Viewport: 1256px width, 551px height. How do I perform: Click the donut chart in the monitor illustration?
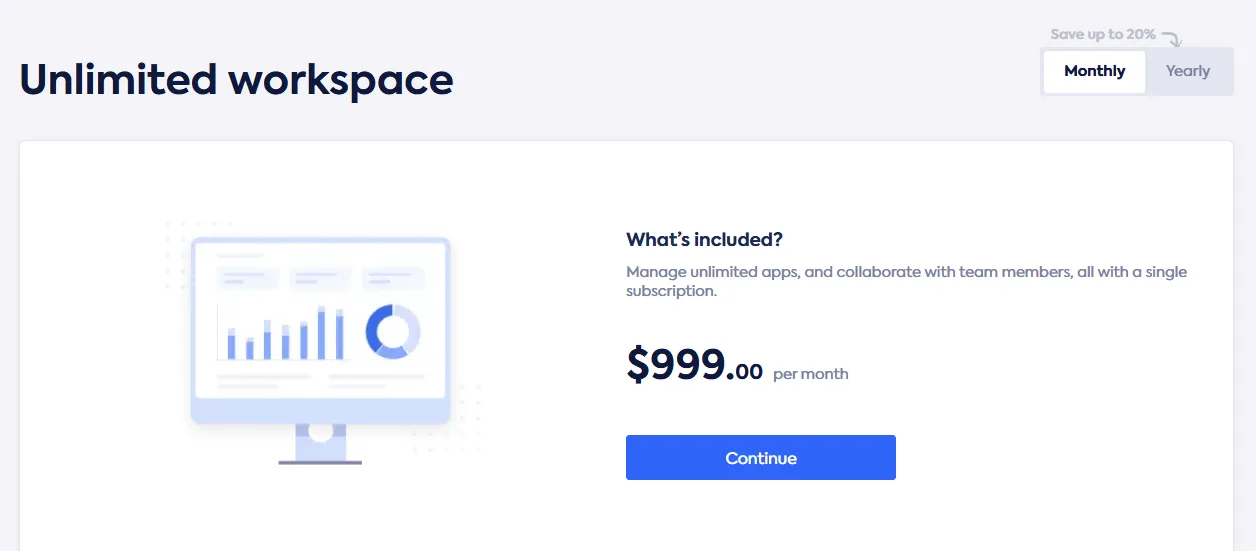coord(393,331)
